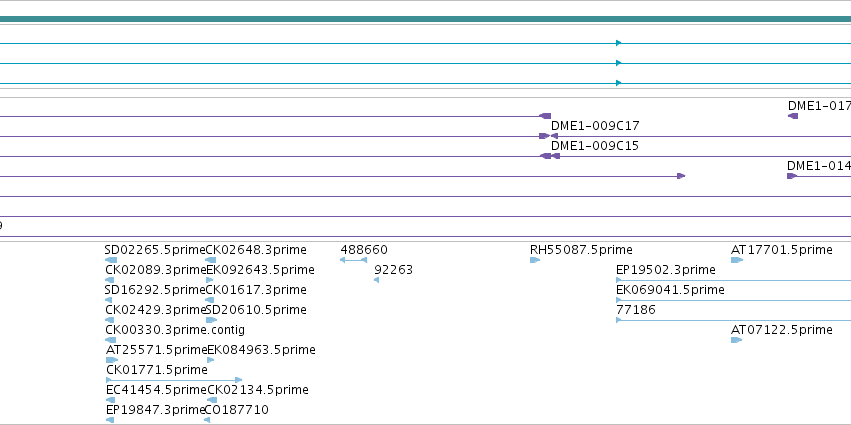Open the CK02648.3prime feature label
The image size is (851, 425).
[256, 250]
